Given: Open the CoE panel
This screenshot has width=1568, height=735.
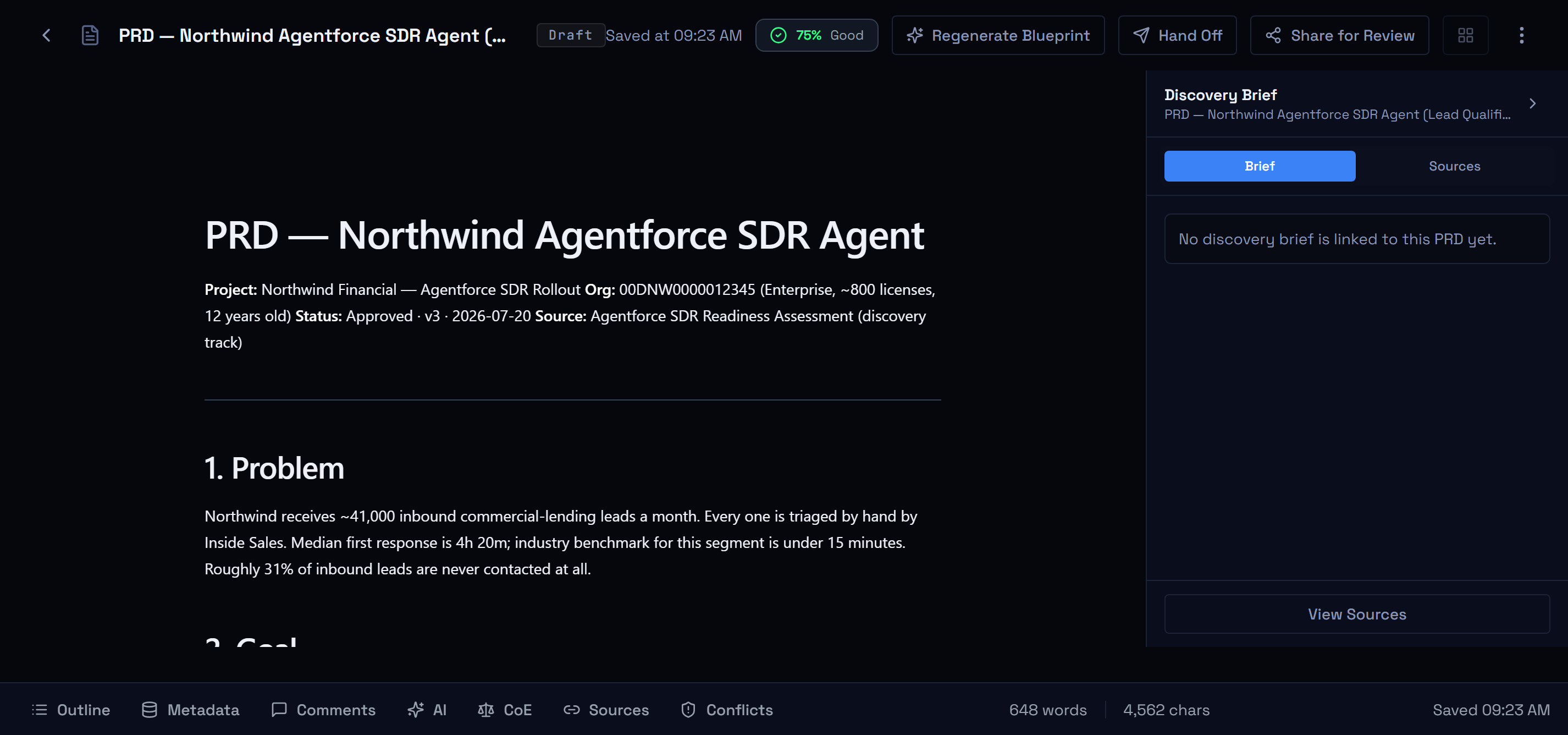Looking at the screenshot, I should 505,710.
